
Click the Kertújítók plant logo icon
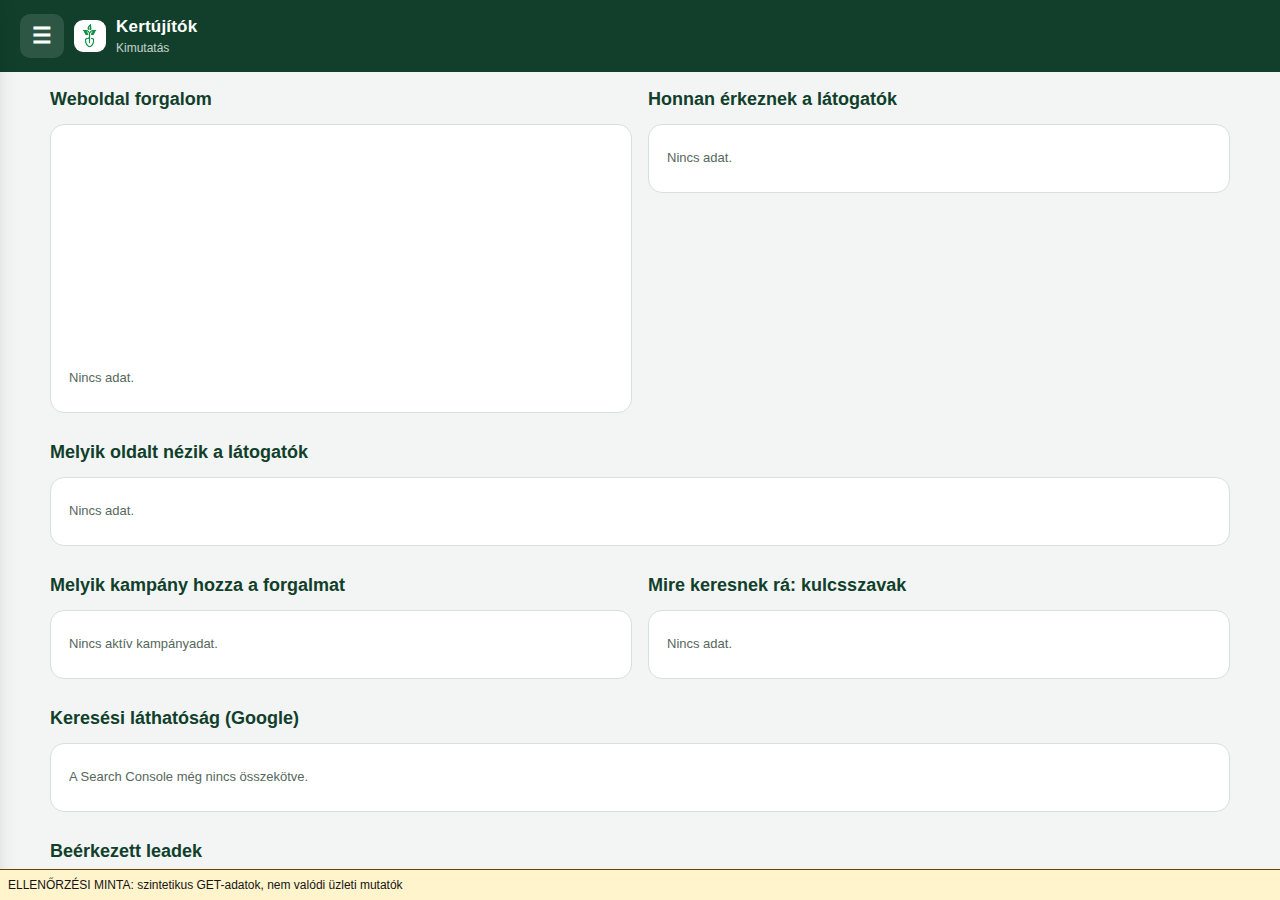90,36
